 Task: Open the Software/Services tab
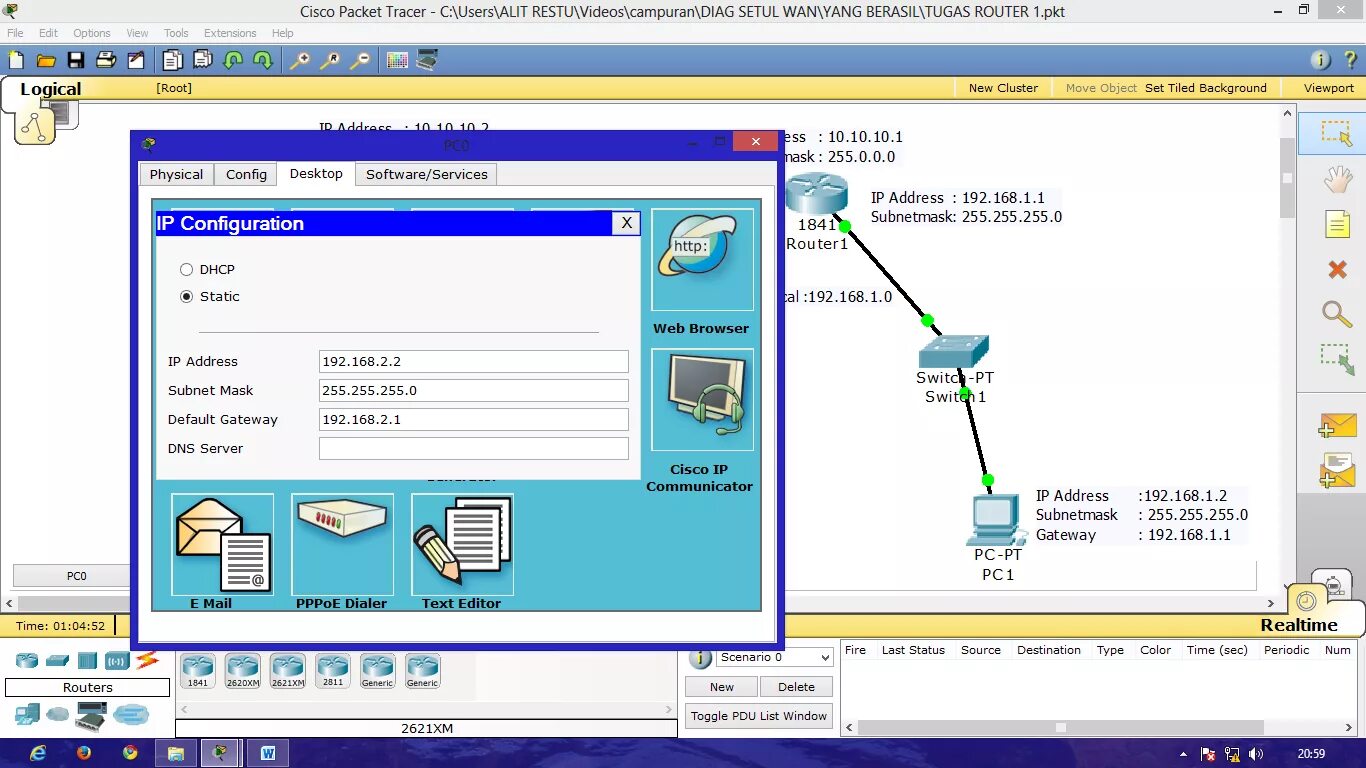pyautogui.click(x=427, y=174)
